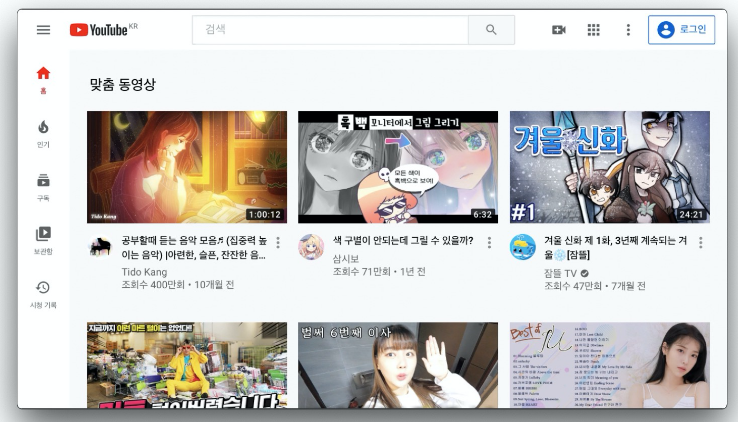Open the 공부할때 듣는 음악 모음 title
Screen dimensions: 738x422
(x=194, y=247)
